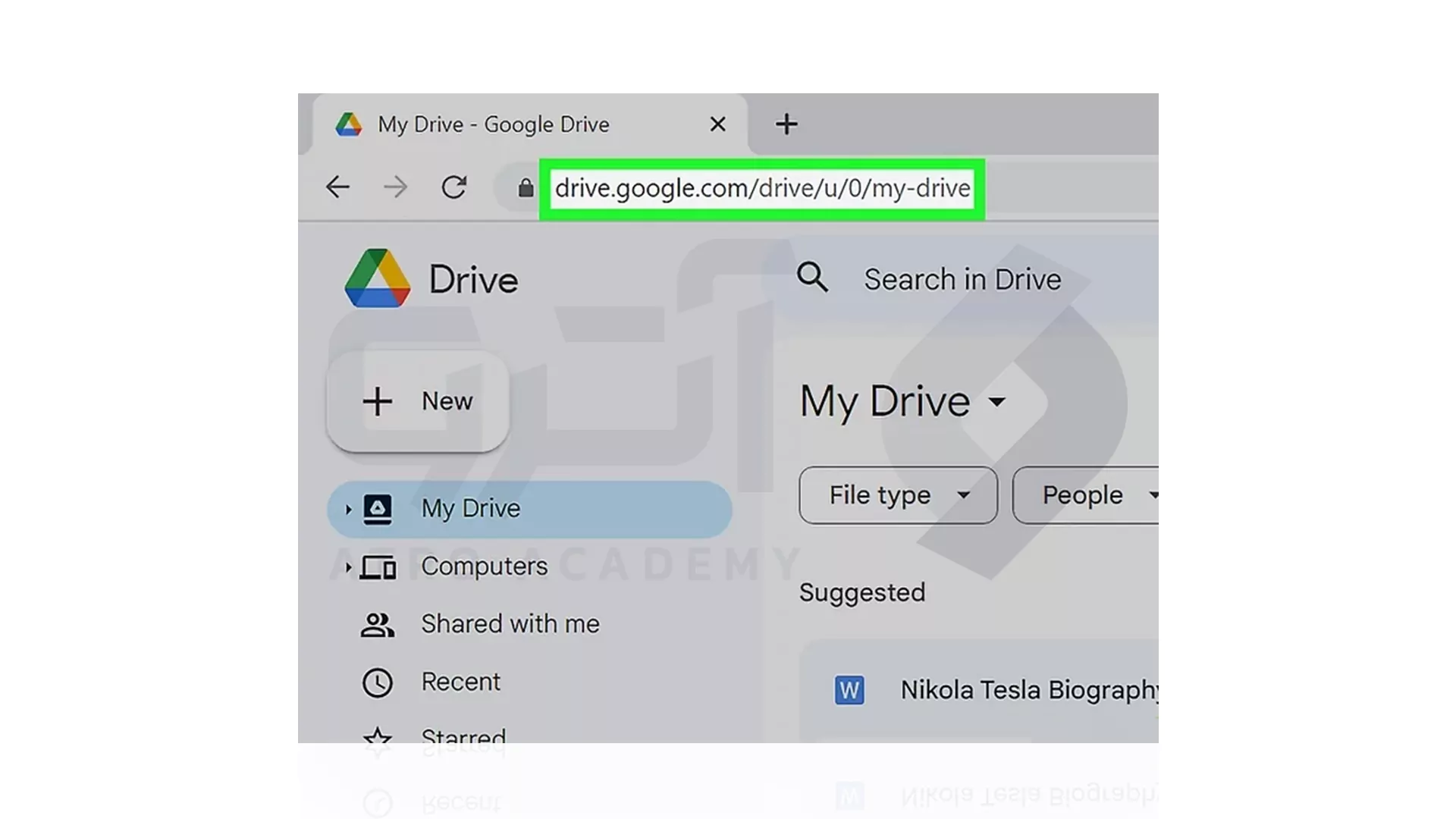Focus the Search in Drive field
The width and height of the screenshot is (1456, 819).
(962, 280)
